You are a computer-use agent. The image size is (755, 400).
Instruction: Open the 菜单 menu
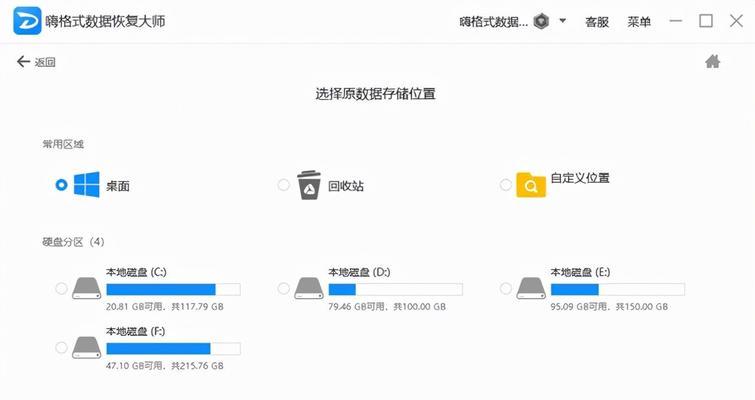tap(639, 22)
